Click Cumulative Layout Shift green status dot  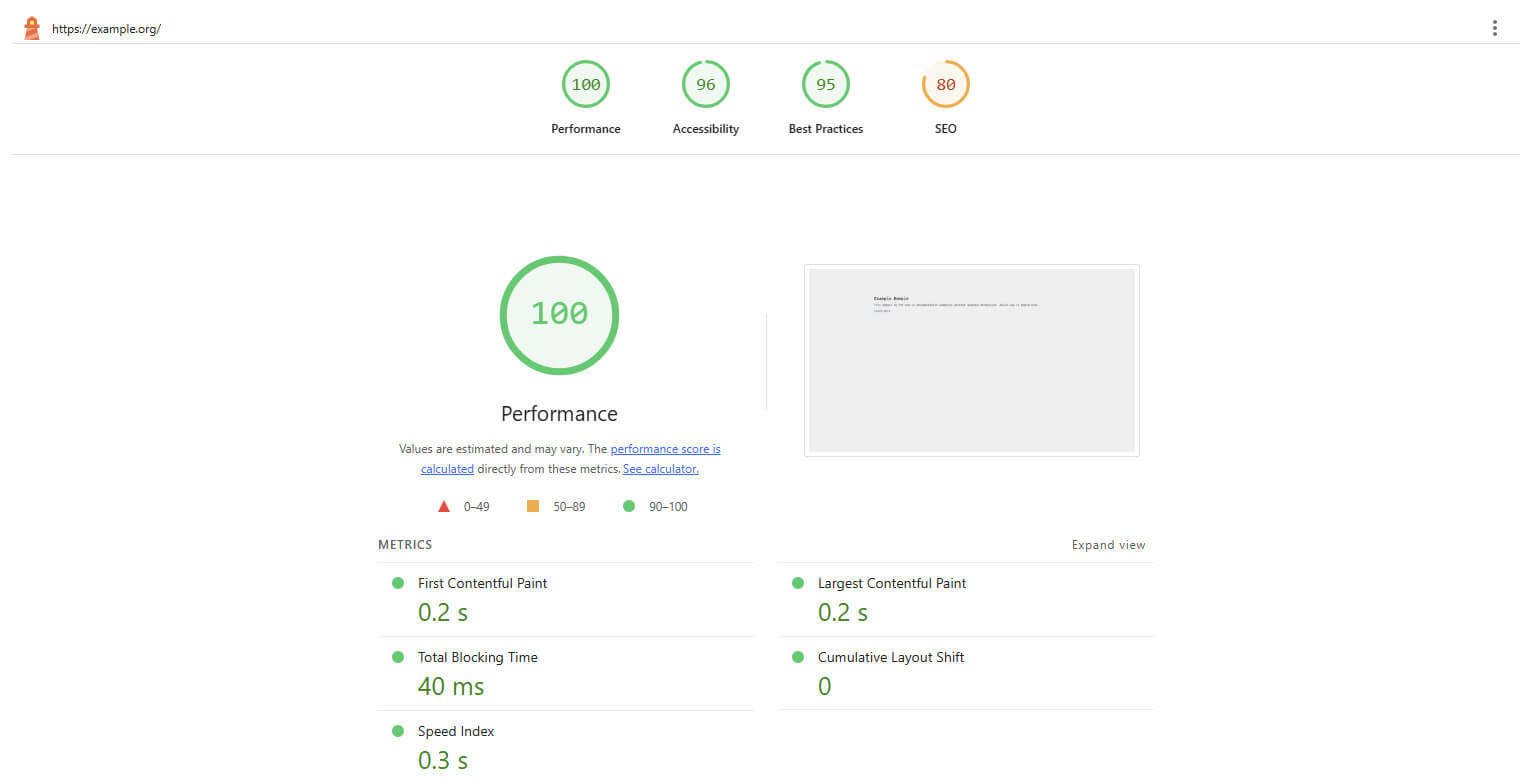pos(797,657)
